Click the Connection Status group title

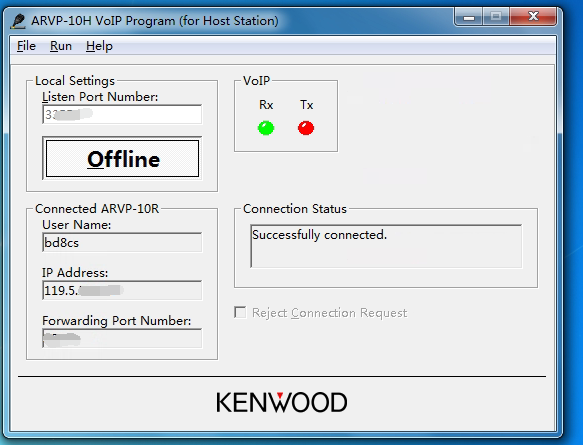(295, 209)
